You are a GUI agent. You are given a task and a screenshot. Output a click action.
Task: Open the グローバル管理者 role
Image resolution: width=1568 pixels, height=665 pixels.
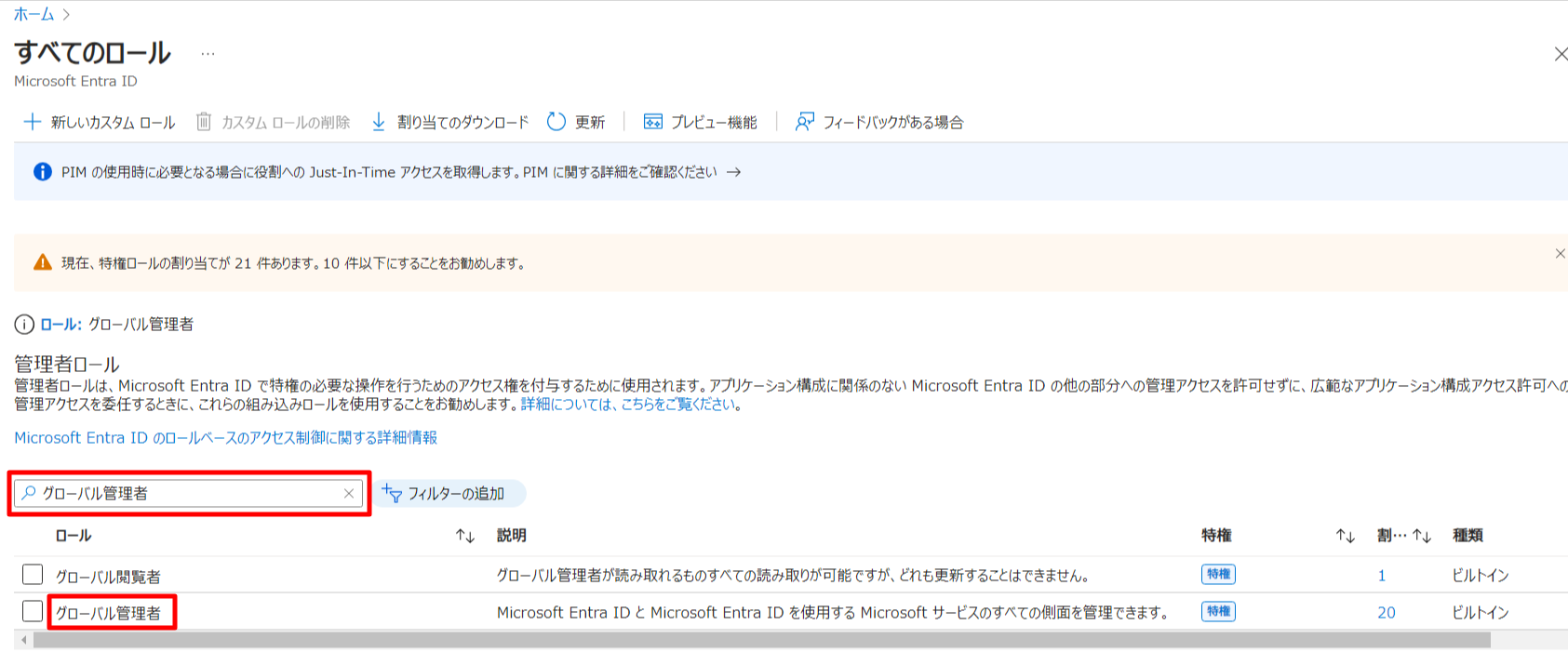[108, 613]
